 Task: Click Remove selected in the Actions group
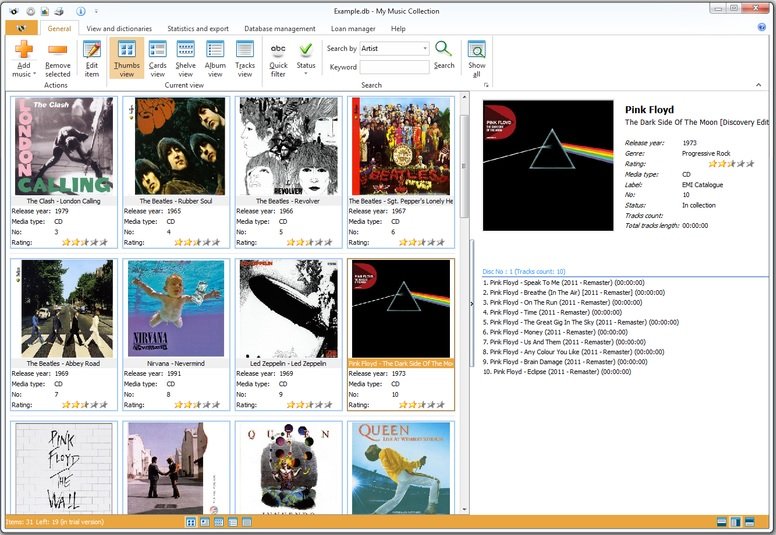click(x=58, y=58)
